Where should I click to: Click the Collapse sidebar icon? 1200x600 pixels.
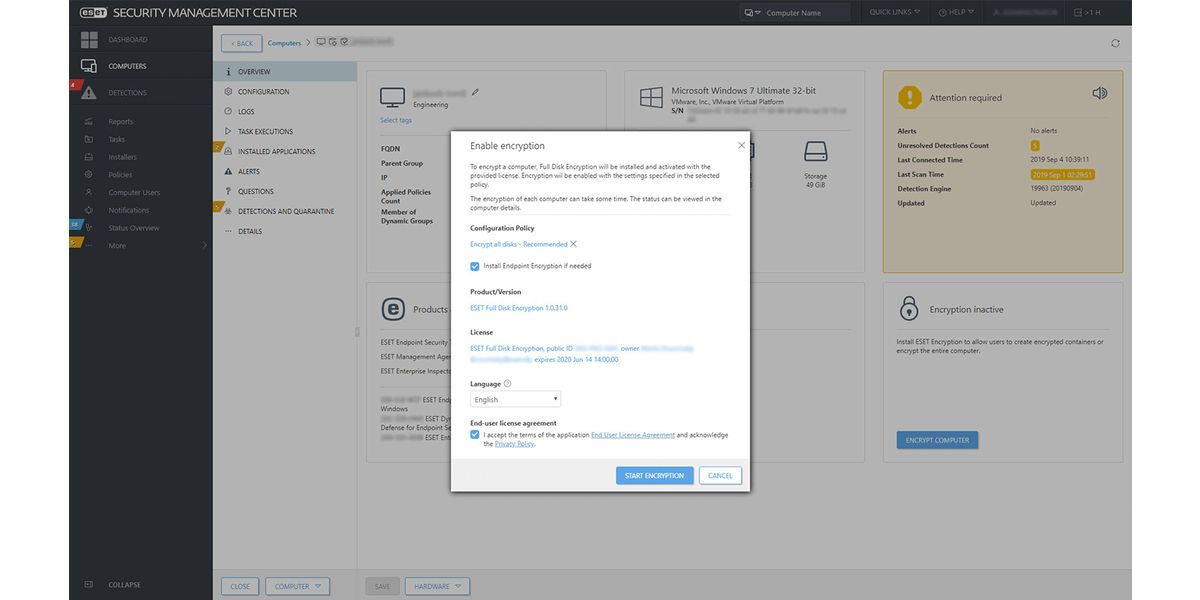pyautogui.click(x=89, y=585)
